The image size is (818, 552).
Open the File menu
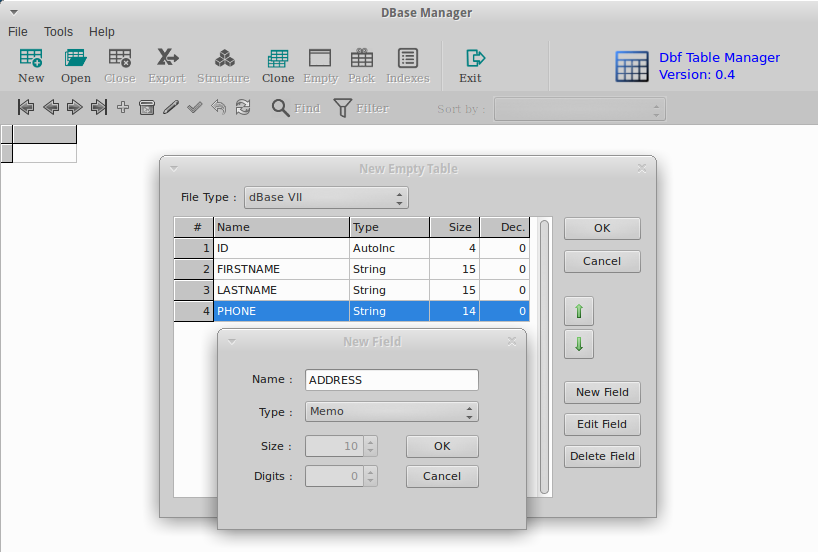pyautogui.click(x=18, y=32)
